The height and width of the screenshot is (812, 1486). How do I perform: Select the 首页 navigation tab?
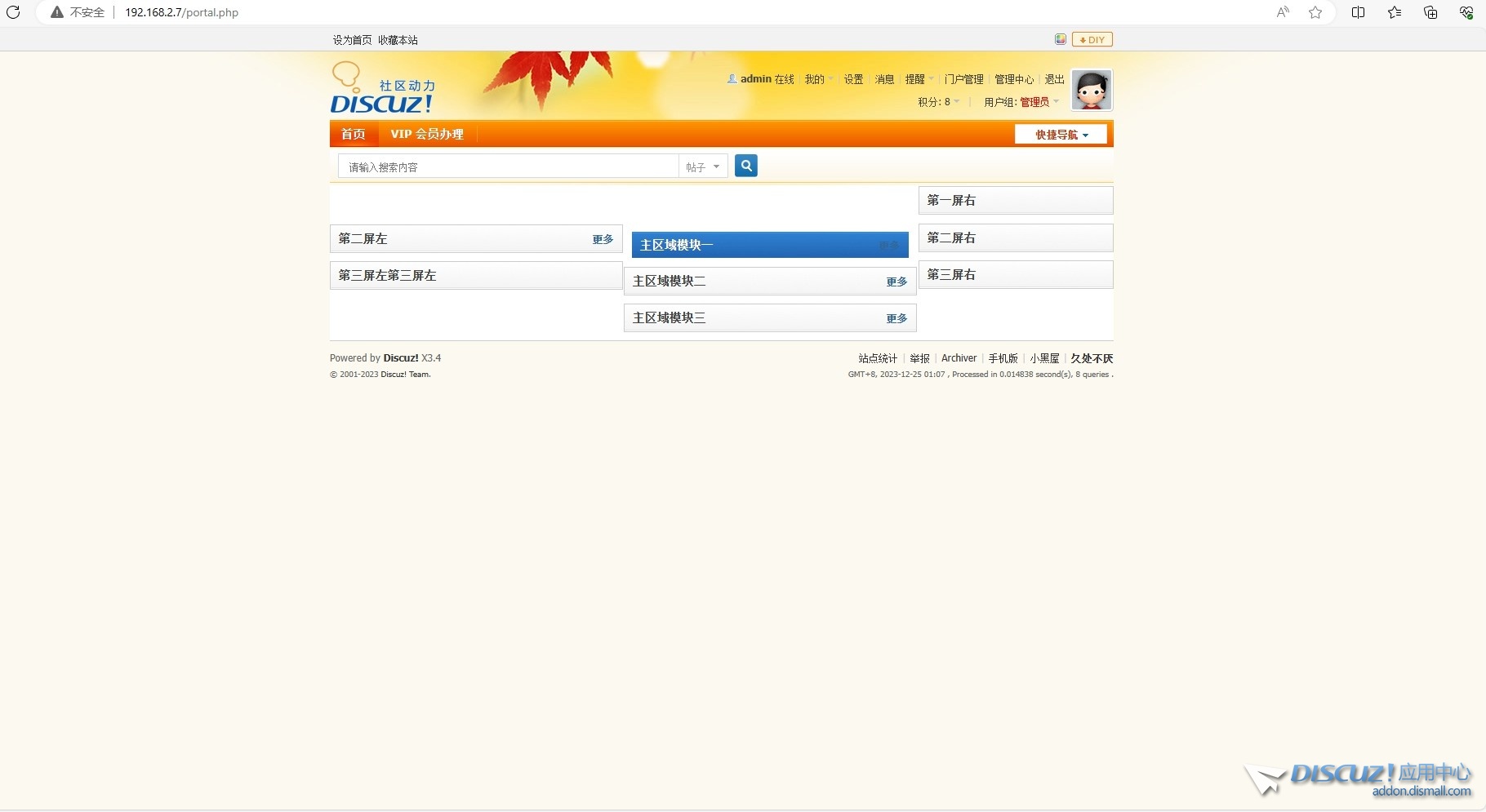(x=354, y=134)
